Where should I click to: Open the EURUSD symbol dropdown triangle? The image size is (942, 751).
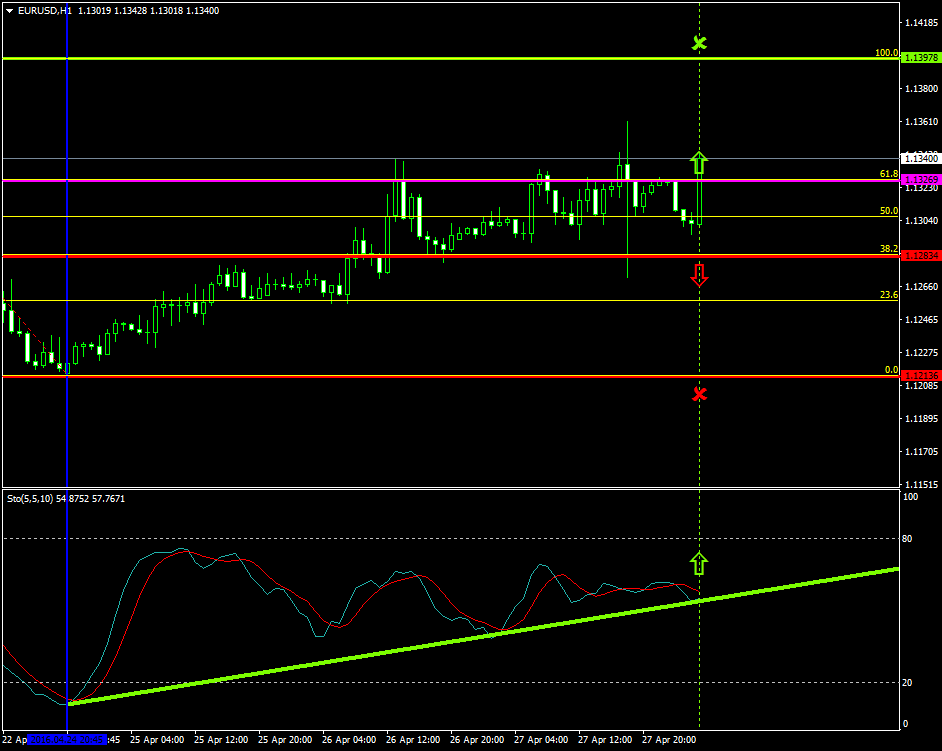coord(9,10)
